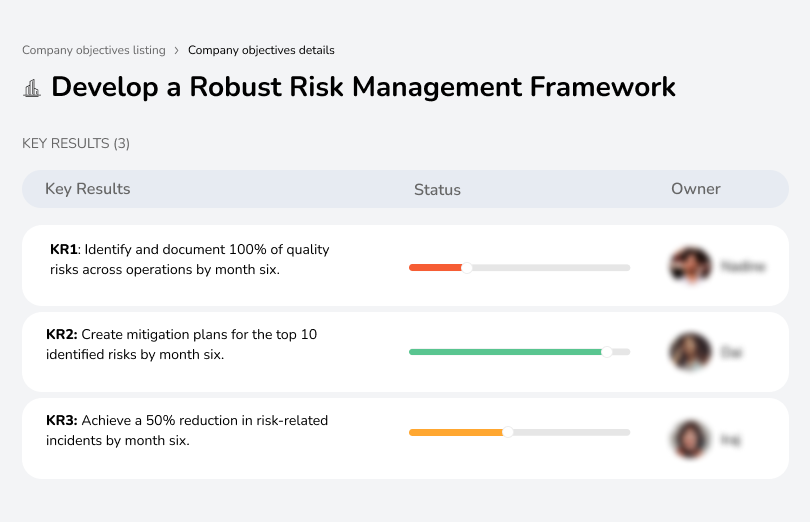Click the Owner column header
The width and height of the screenshot is (810, 522).
click(696, 189)
